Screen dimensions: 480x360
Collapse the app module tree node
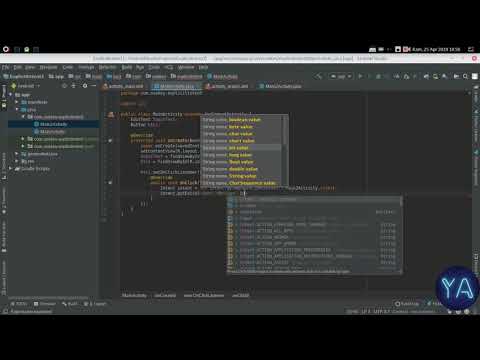(11, 95)
